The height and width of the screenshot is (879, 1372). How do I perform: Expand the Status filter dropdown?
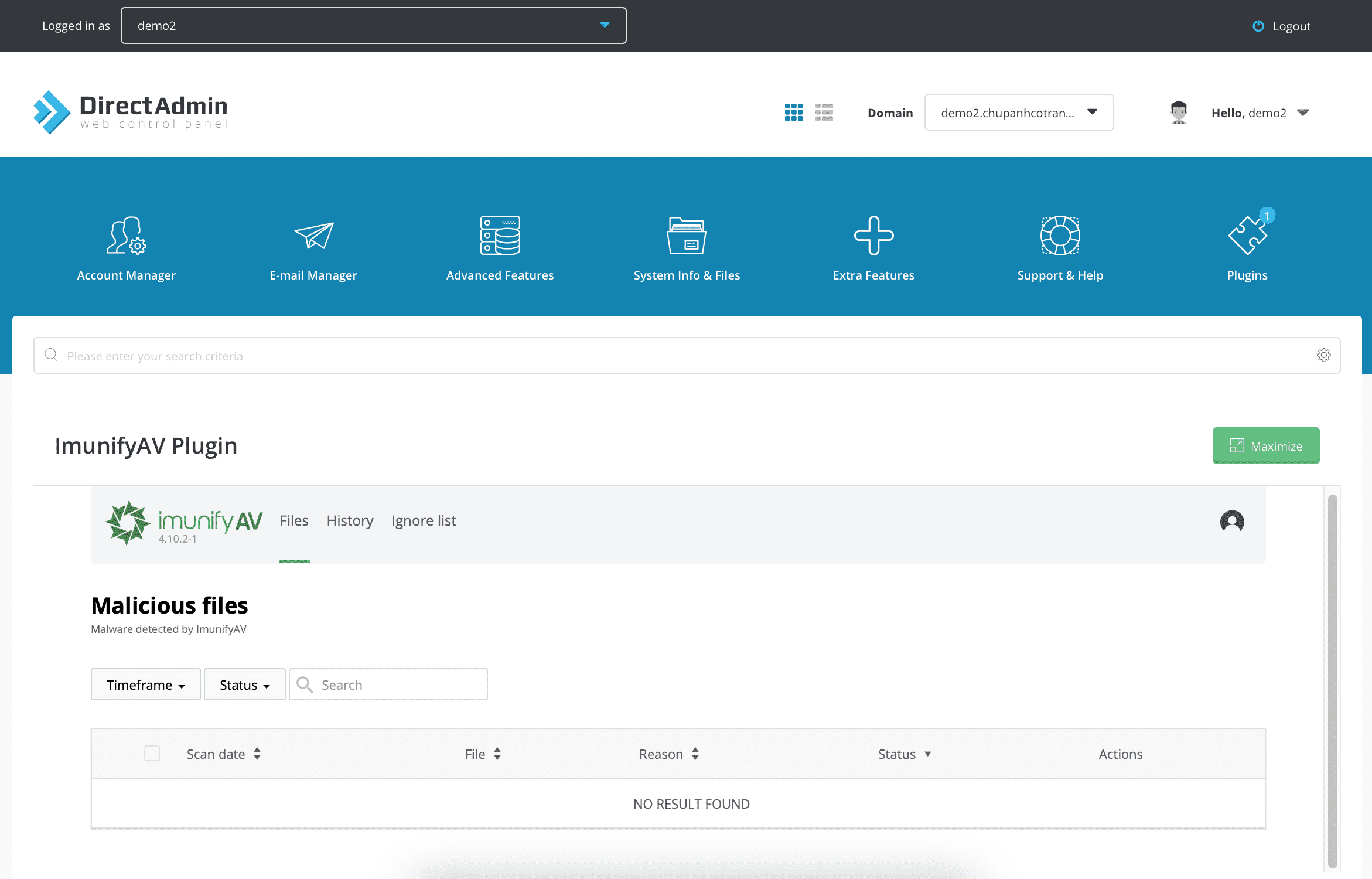pos(243,684)
